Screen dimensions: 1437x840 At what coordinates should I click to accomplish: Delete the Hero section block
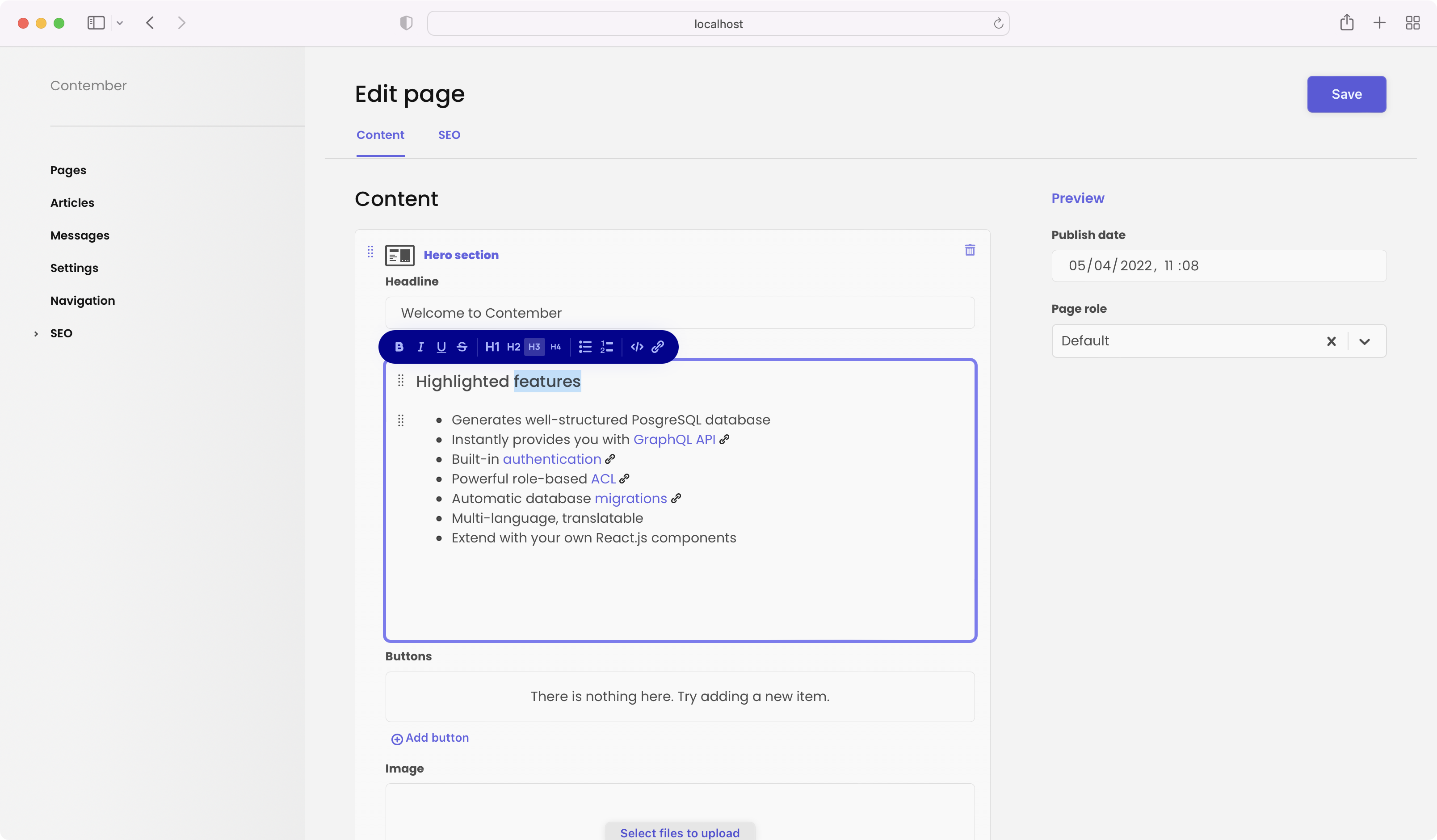click(x=970, y=250)
